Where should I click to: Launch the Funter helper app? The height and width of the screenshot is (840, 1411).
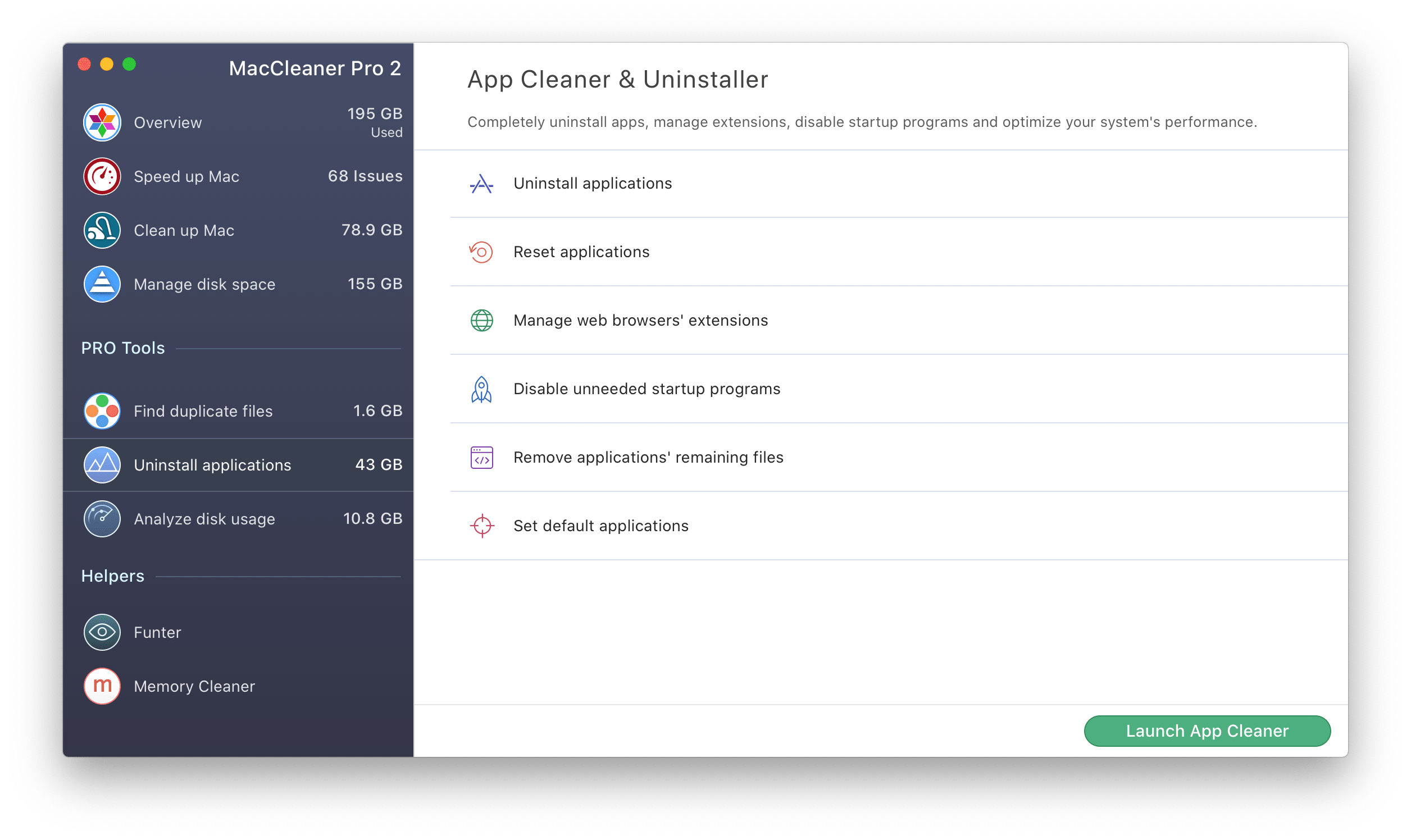(x=159, y=631)
